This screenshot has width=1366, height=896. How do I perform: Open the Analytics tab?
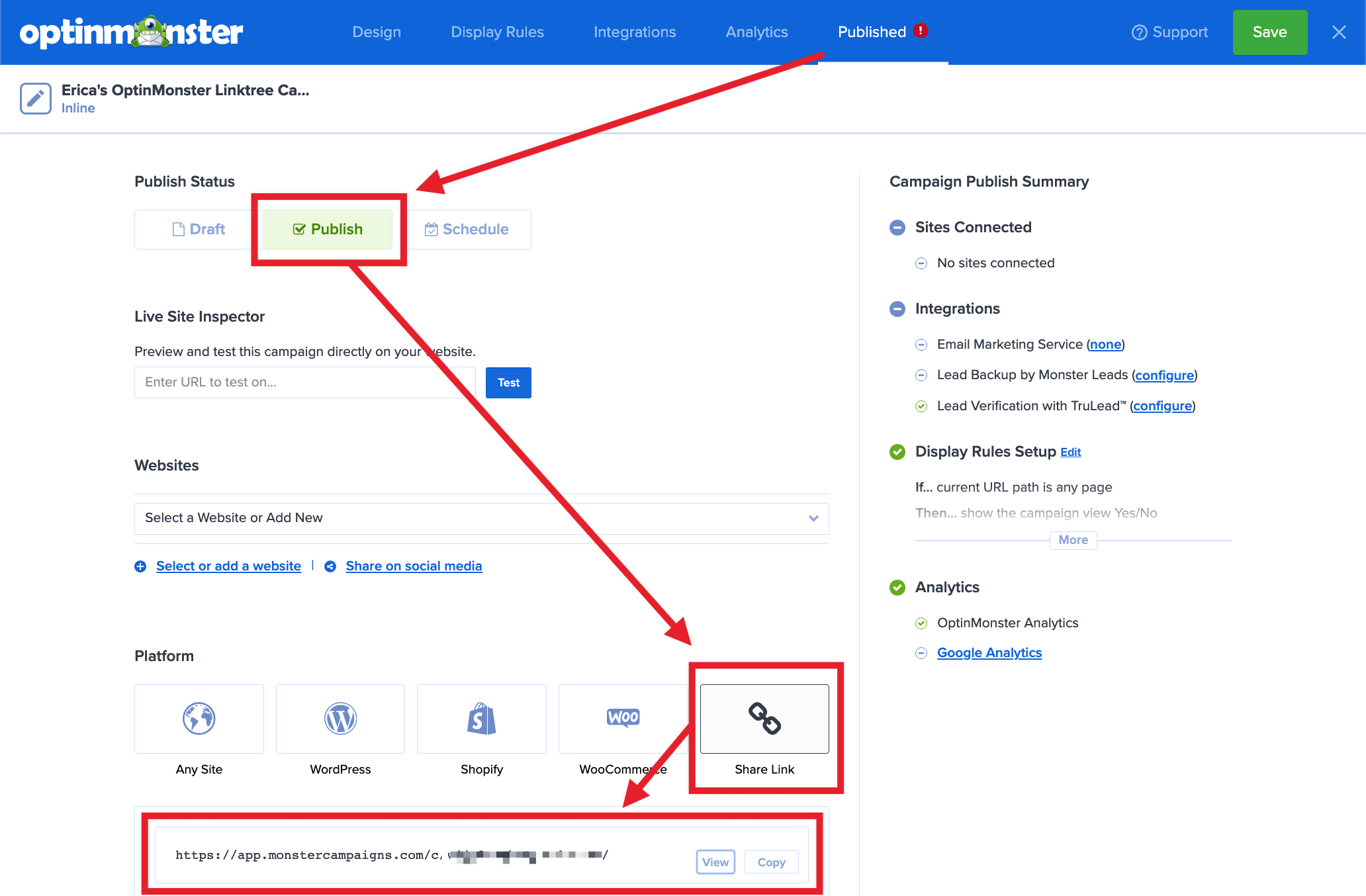(756, 32)
